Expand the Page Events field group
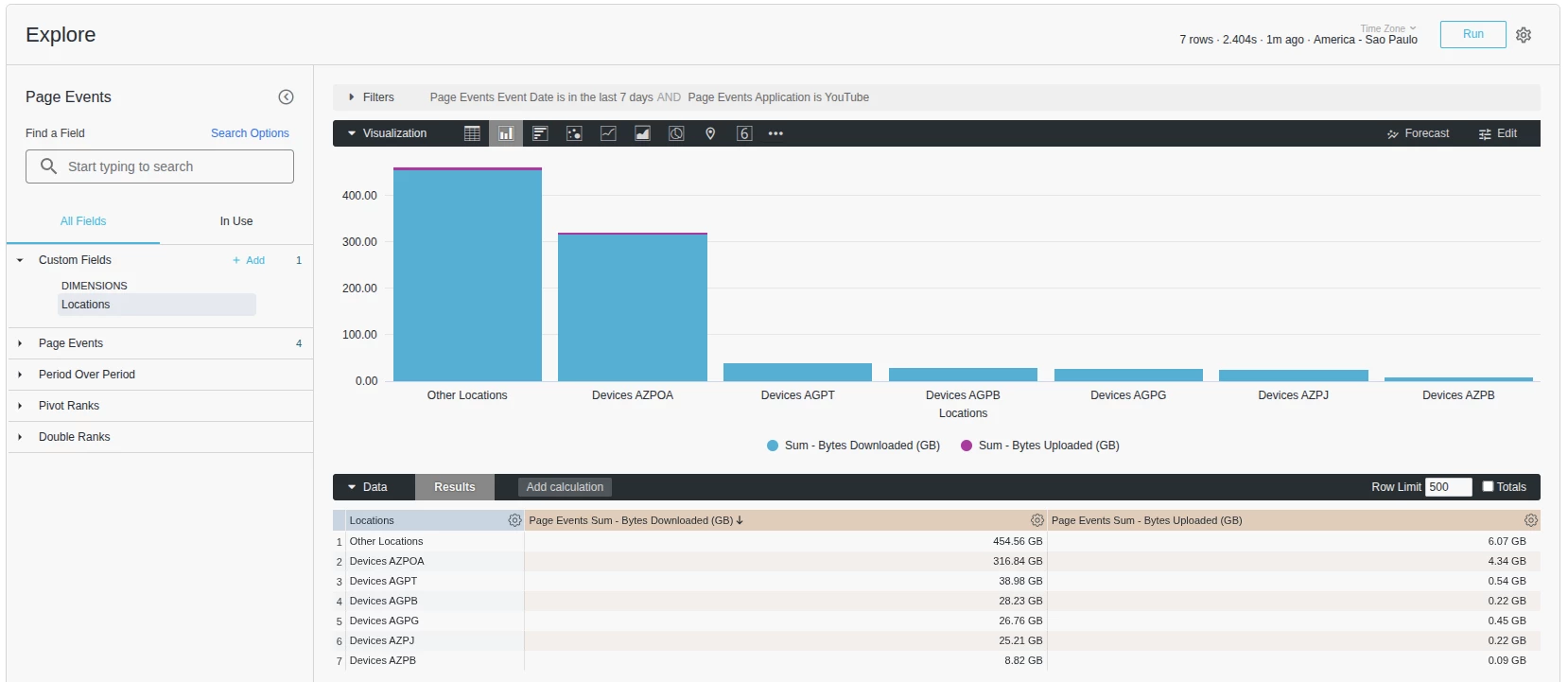This screenshot has width=1568, height=682. tap(160, 343)
